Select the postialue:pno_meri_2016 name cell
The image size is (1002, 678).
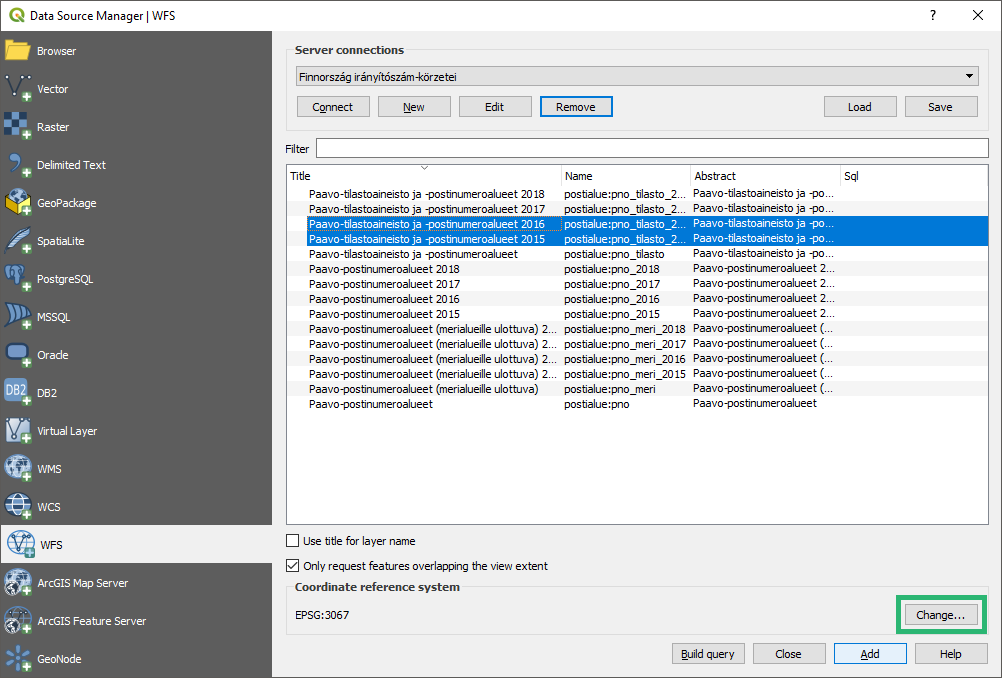click(x=624, y=359)
